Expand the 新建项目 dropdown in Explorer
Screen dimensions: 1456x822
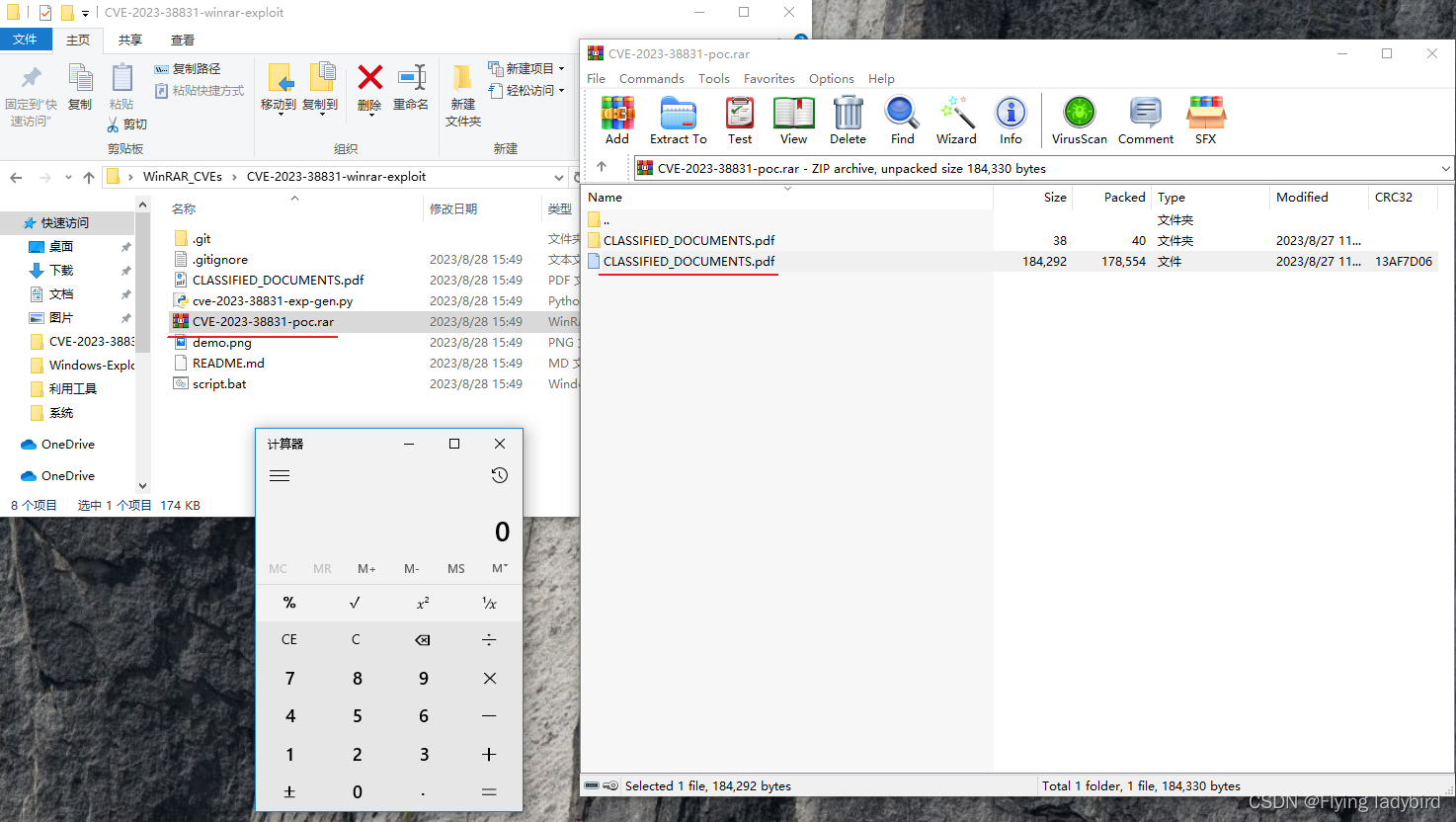pos(561,69)
